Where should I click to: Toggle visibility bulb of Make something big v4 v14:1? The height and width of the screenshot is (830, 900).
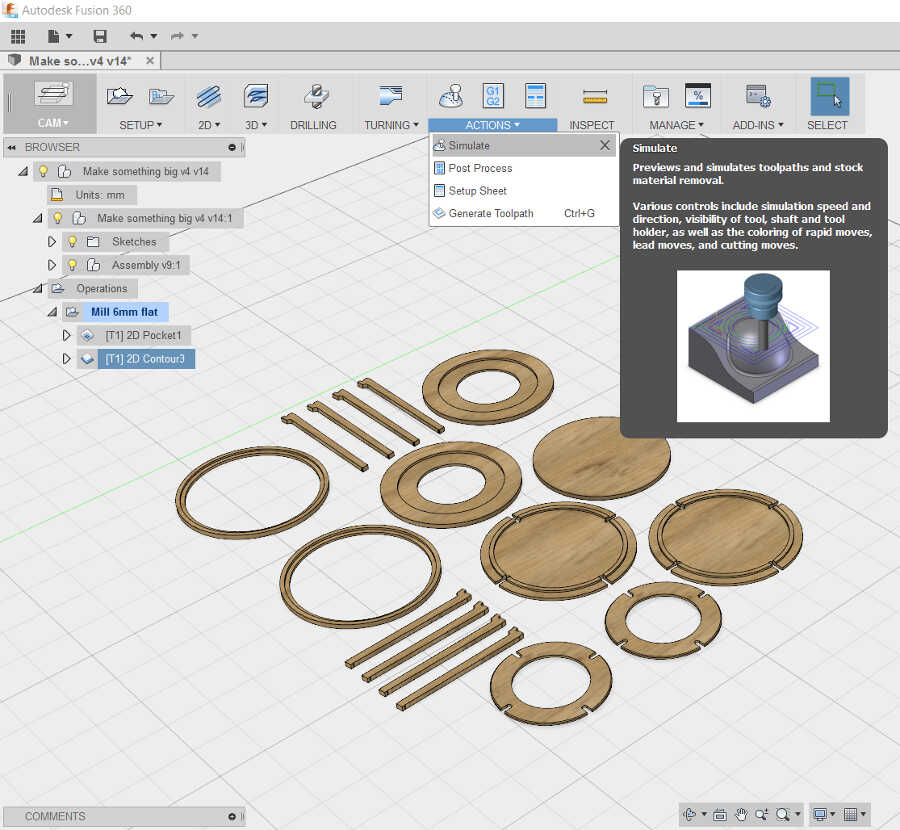[x=57, y=218]
